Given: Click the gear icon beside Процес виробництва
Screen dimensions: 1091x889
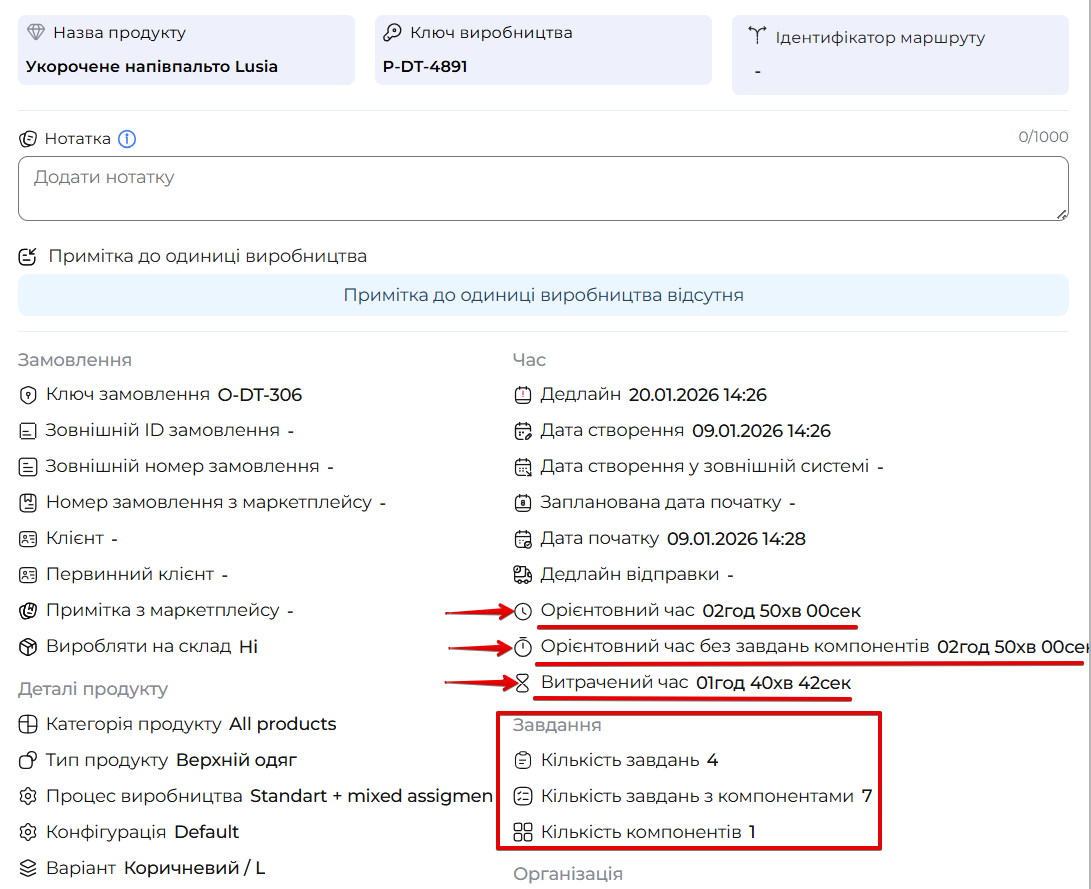Looking at the screenshot, I should [x=28, y=796].
